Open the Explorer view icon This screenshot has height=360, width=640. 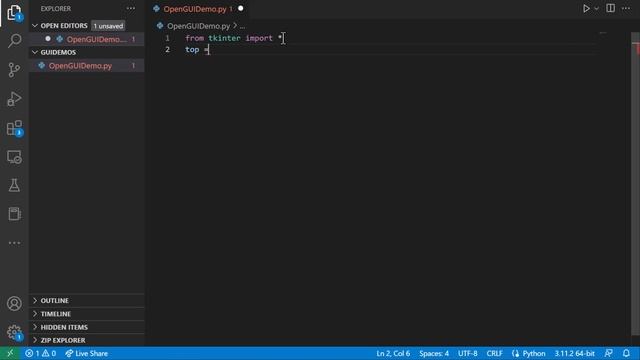(14, 13)
